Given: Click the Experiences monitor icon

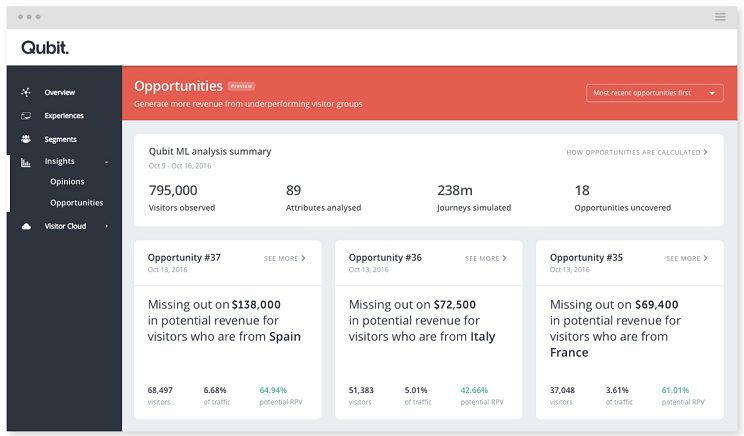Looking at the screenshot, I should (26, 115).
